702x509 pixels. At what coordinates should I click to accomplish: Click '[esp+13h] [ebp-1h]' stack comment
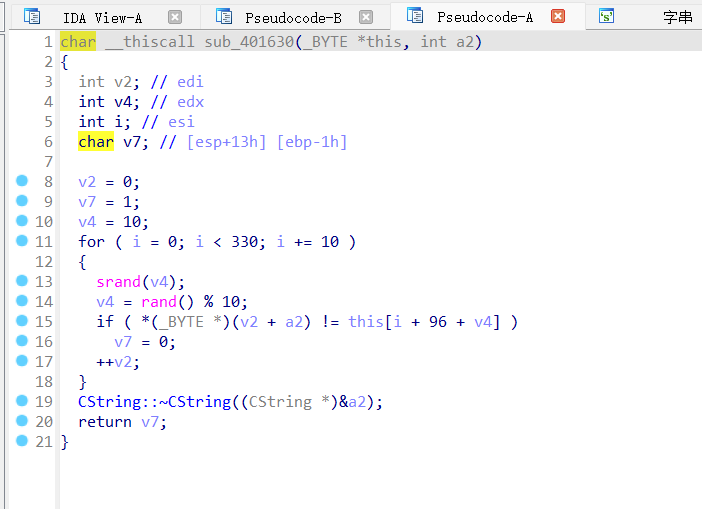(x=267, y=142)
